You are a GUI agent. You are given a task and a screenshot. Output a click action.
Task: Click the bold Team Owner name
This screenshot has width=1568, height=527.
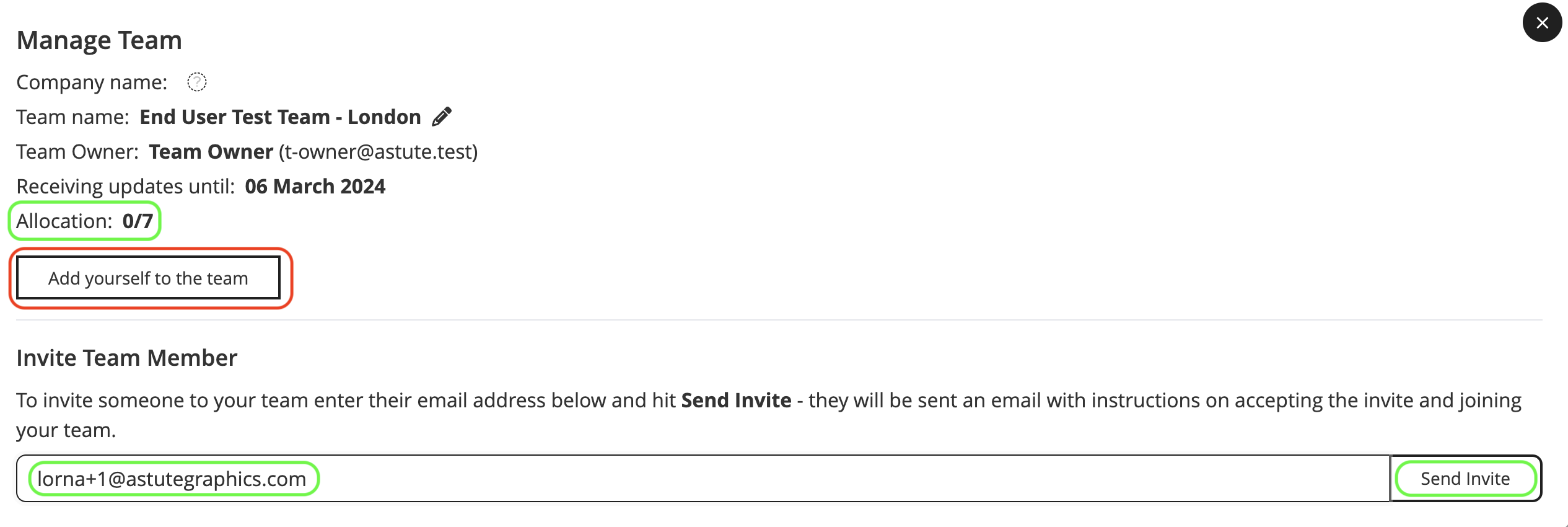pos(211,152)
